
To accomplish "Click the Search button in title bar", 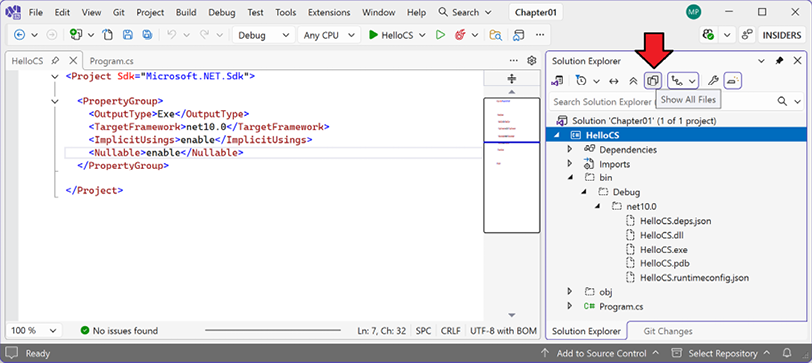I will (465, 12).
